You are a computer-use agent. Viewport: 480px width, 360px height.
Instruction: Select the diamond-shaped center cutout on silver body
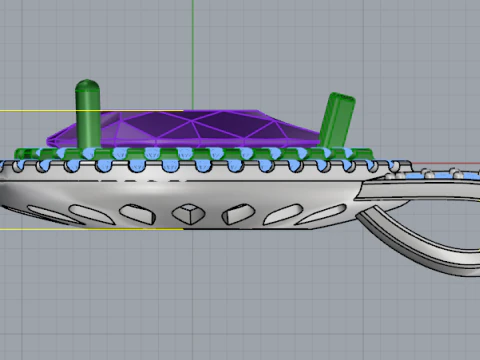point(188,213)
